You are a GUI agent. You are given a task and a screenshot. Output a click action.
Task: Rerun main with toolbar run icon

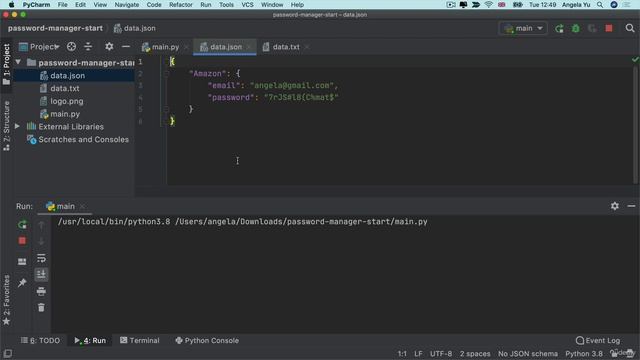[x=559, y=29]
